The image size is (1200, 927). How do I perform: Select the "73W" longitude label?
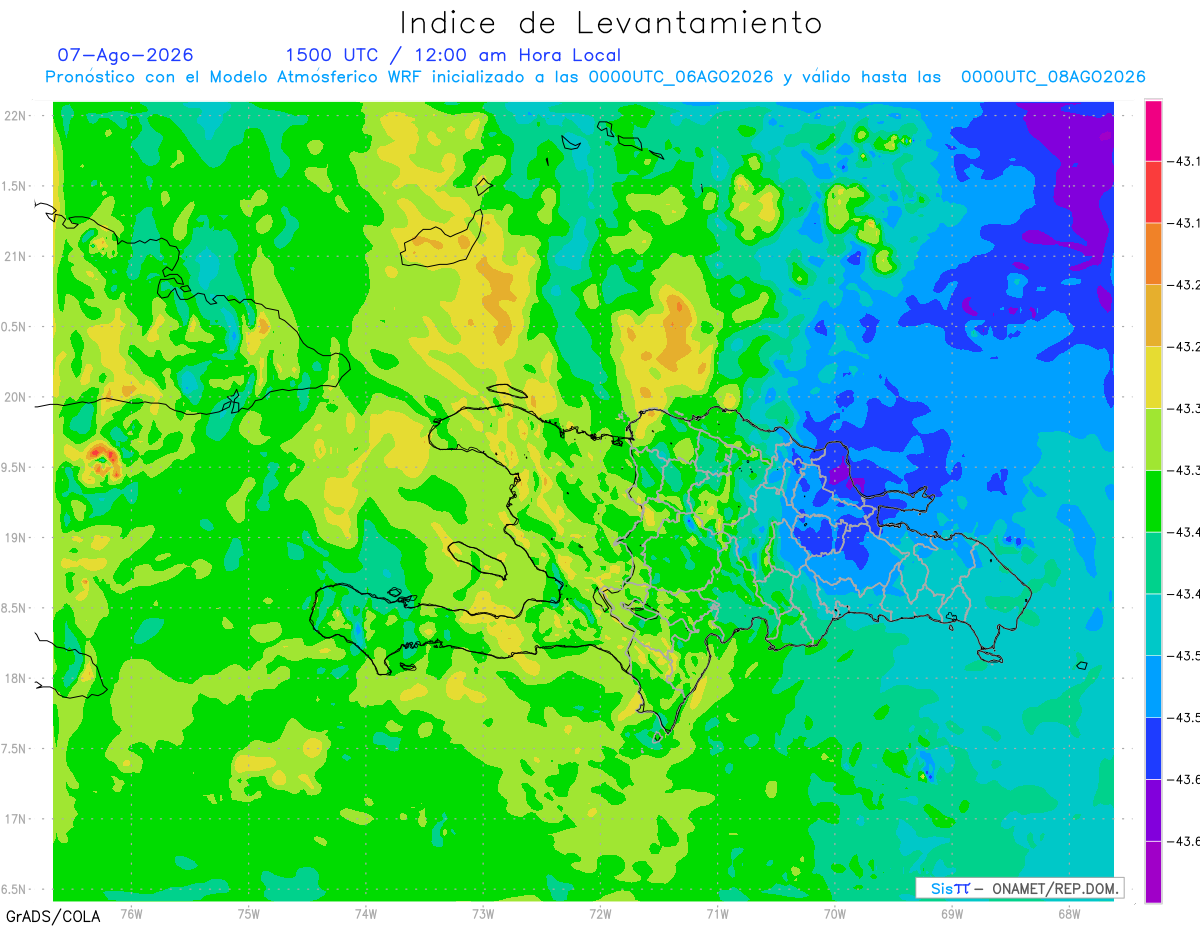482,913
